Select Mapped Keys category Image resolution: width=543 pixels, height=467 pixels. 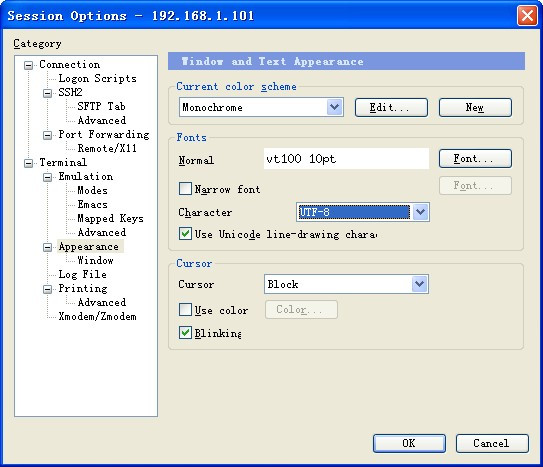[110, 218]
